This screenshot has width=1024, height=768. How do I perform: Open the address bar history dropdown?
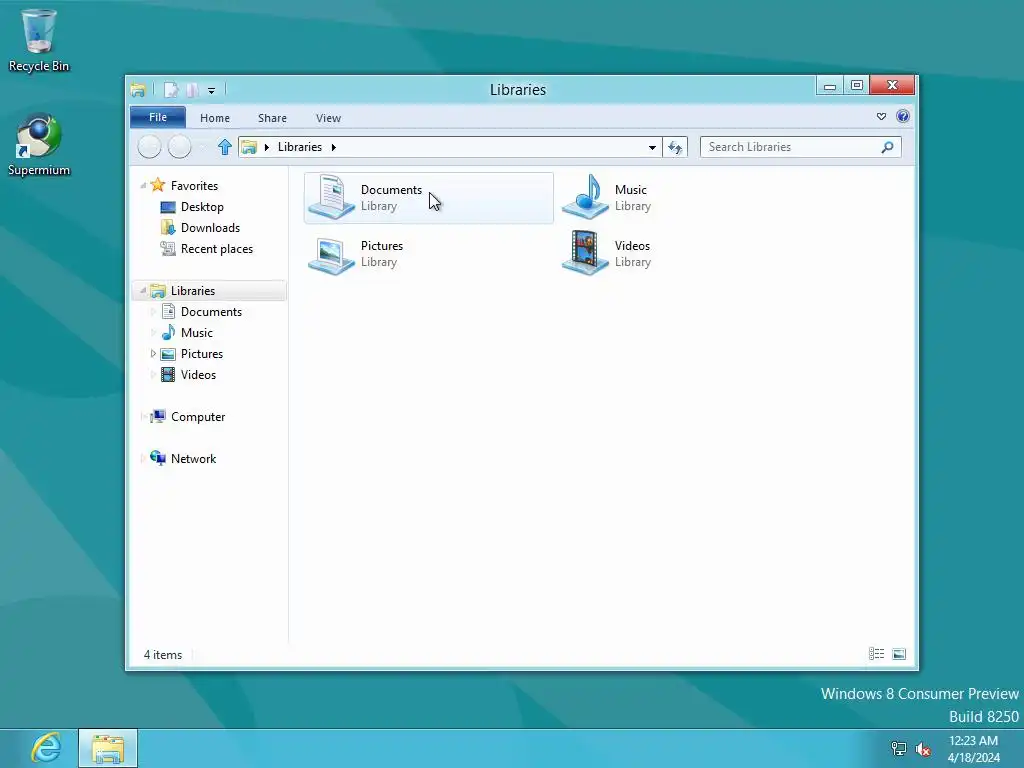652,148
